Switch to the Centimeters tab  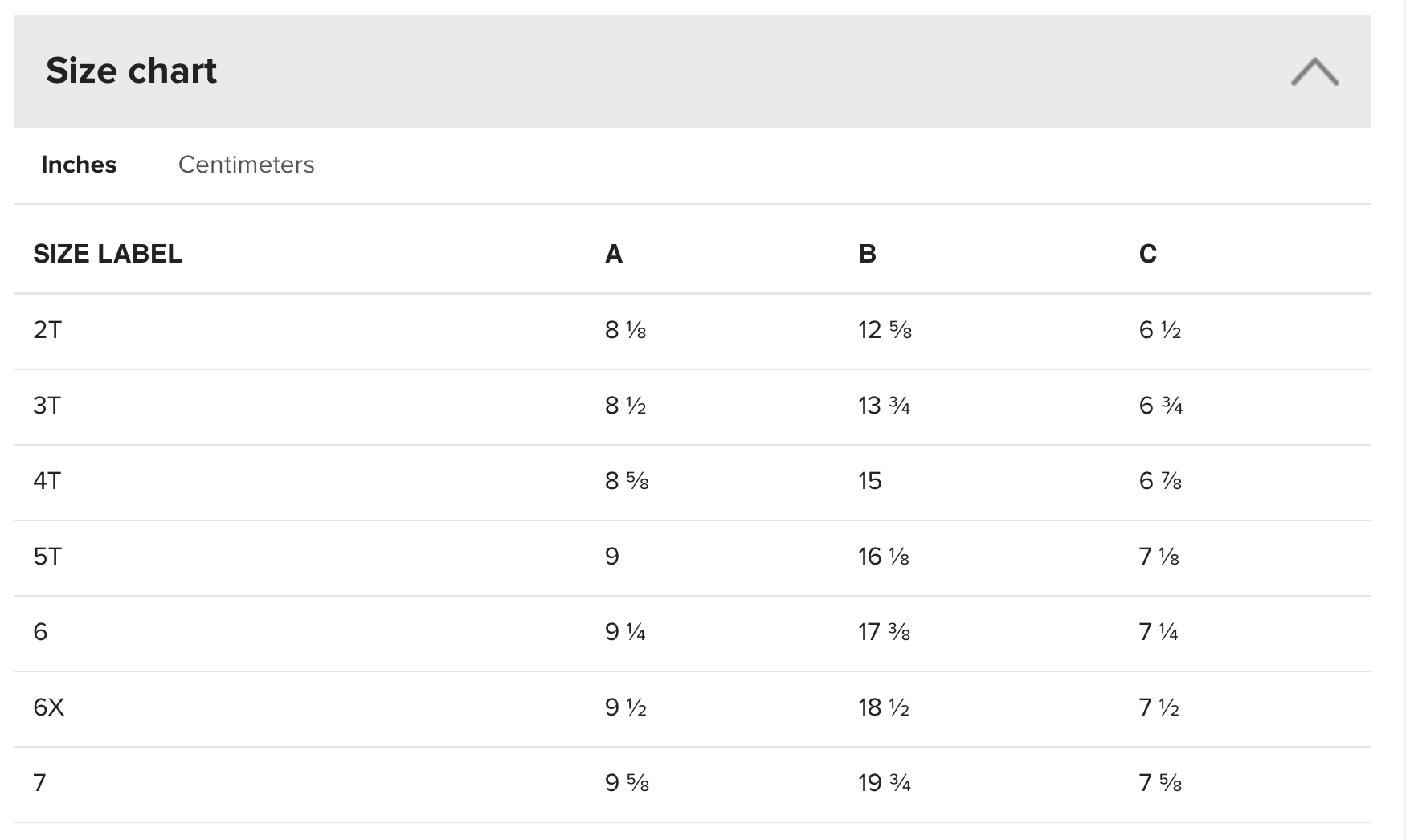246,165
